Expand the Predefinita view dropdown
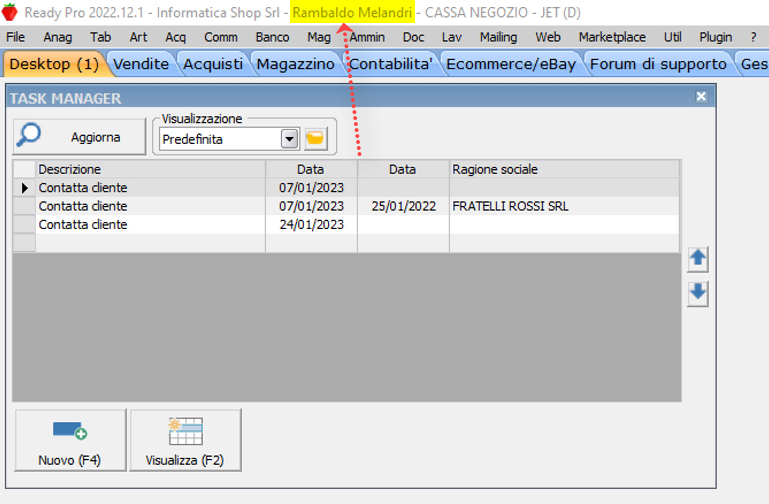 (x=290, y=139)
